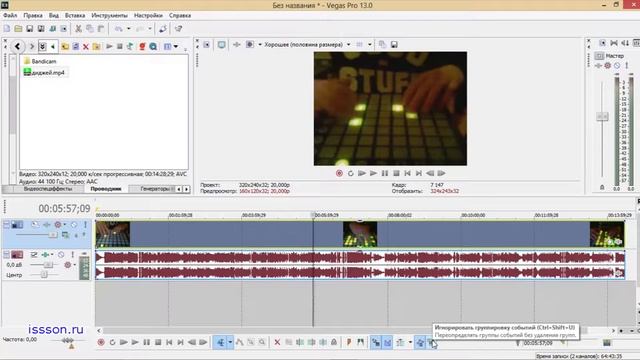
Task: Click the video track level slider
Action: [53, 235]
